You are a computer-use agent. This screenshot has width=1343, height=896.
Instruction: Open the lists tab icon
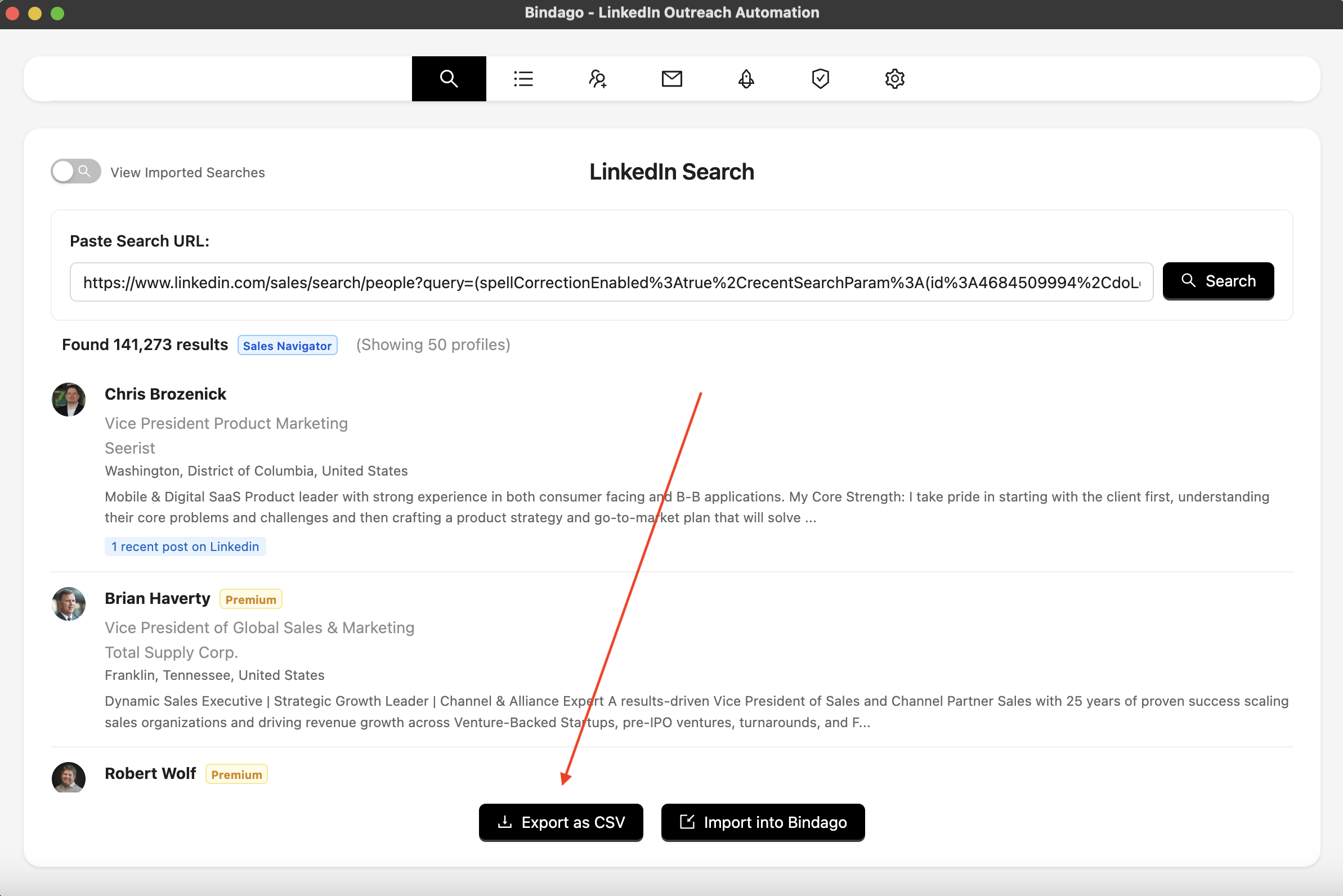tap(523, 78)
